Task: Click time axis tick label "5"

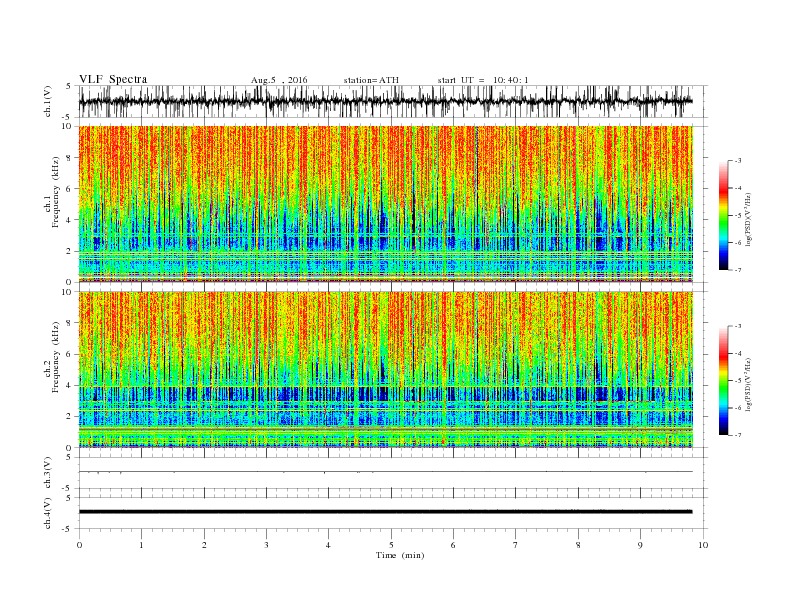Action: click(391, 545)
